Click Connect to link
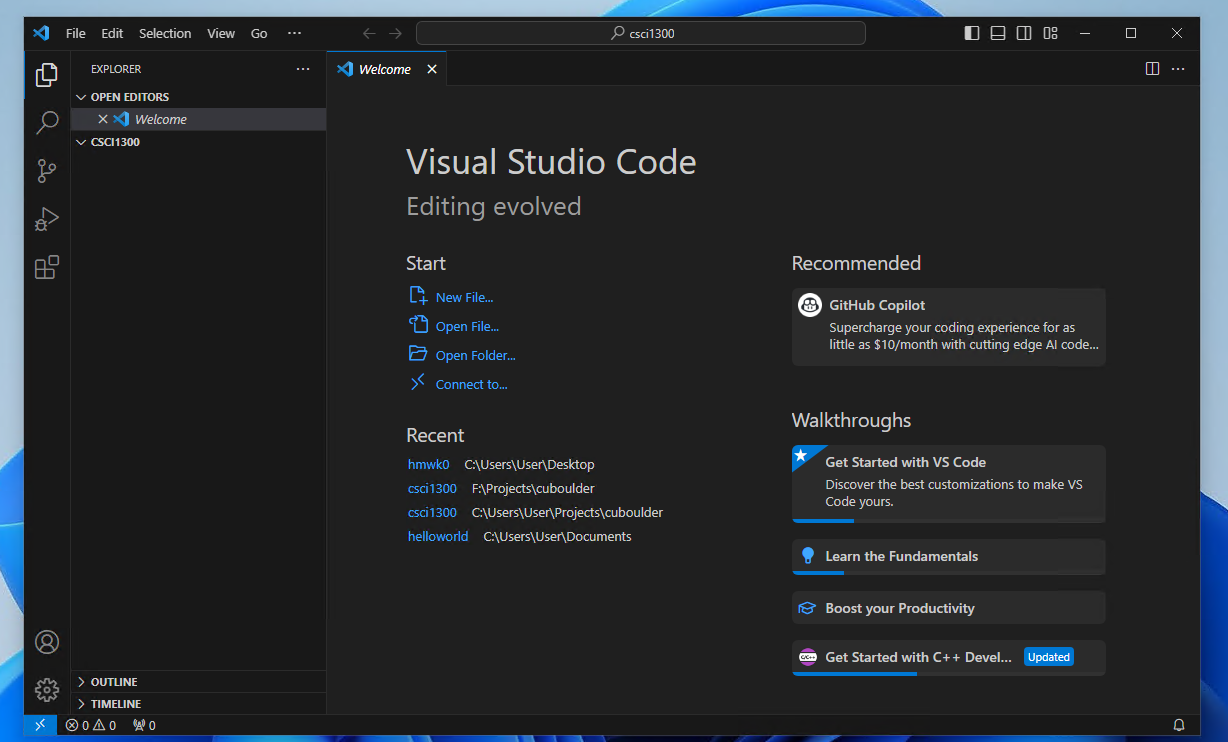Viewport: 1228px width, 742px height. (x=471, y=385)
